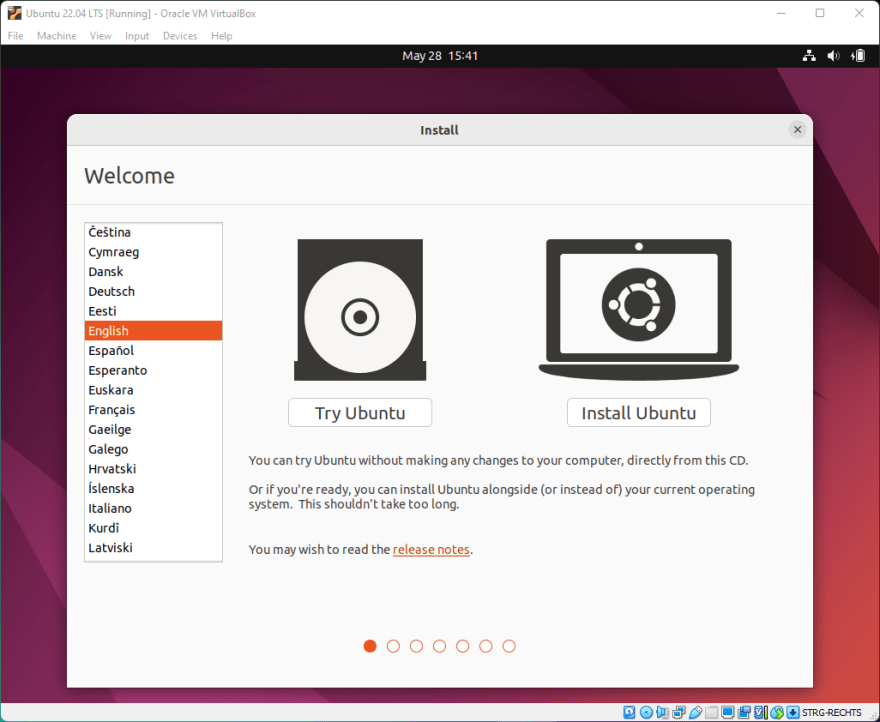This screenshot has height=722, width=880.
Task: Select Euskara in language list
Action: coord(153,390)
